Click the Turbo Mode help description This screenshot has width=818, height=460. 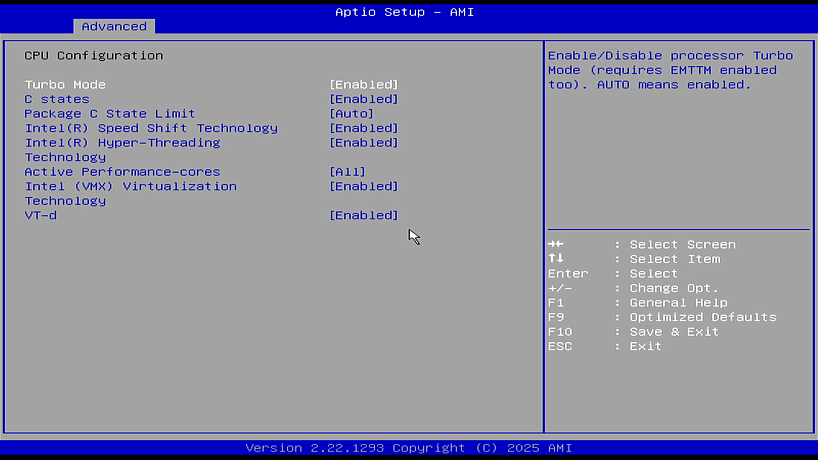[670, 70]
